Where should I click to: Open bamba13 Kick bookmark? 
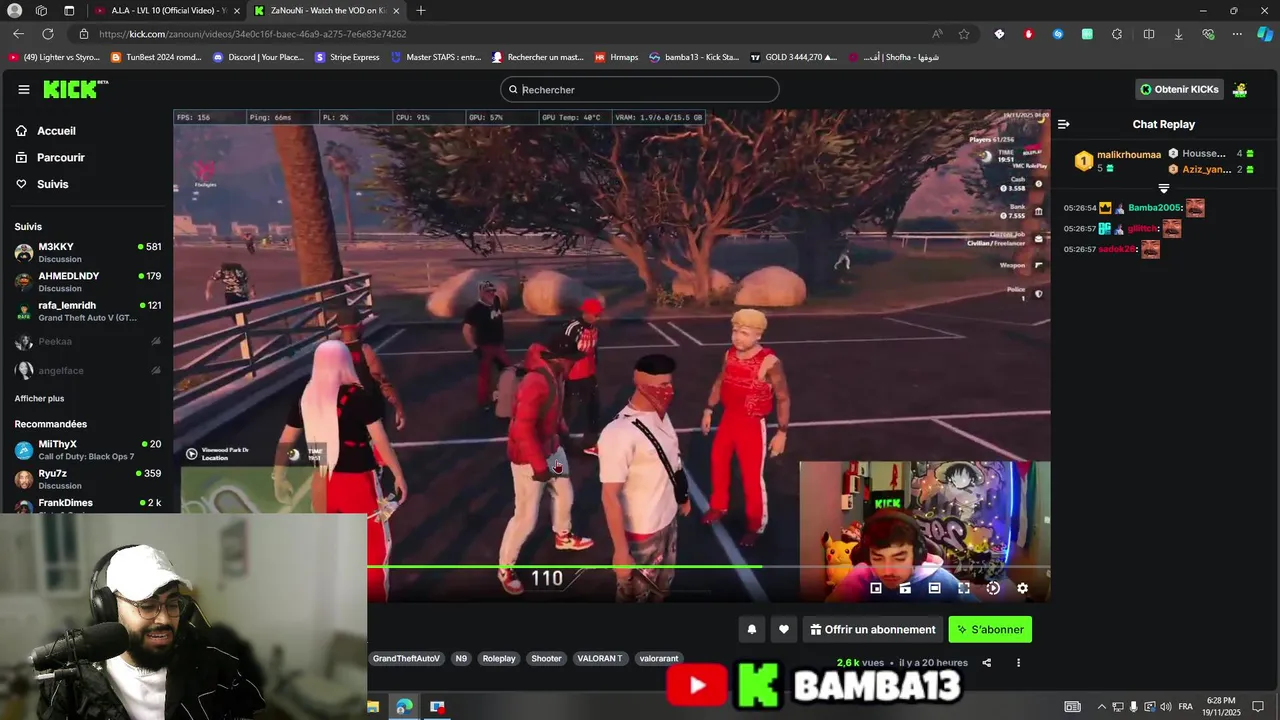pyautogui.click(x=694, y=57)
